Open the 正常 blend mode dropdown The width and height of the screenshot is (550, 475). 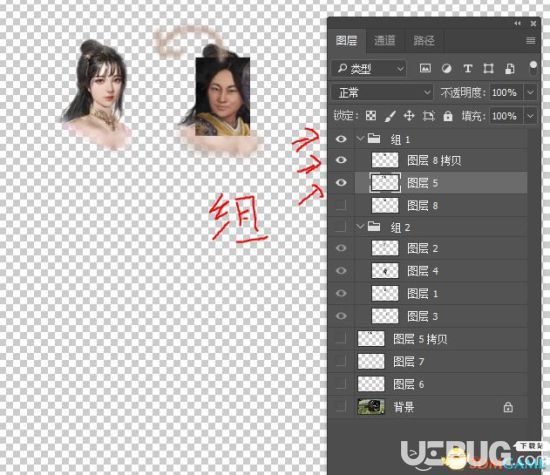pyautogui.click(x=383, y=93)
